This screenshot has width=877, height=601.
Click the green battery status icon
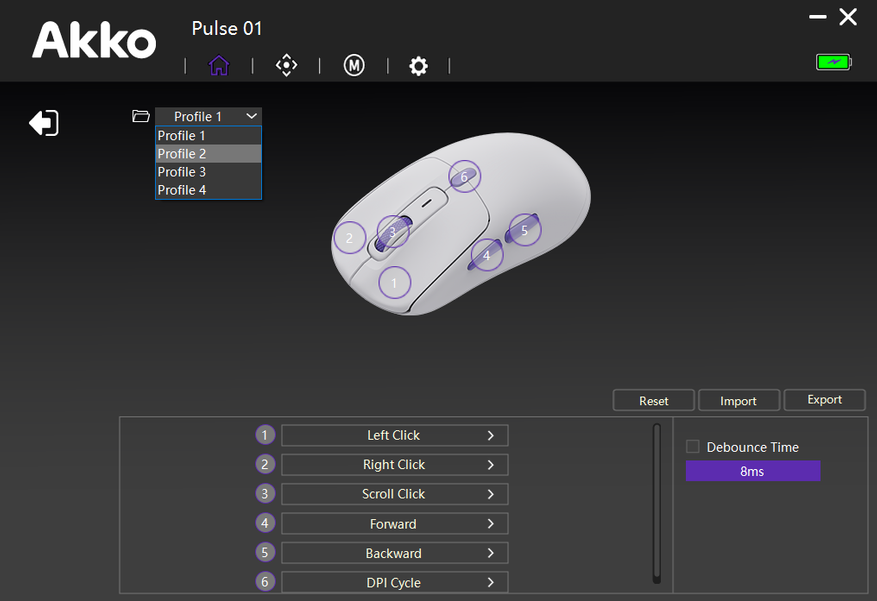point(832,62)
